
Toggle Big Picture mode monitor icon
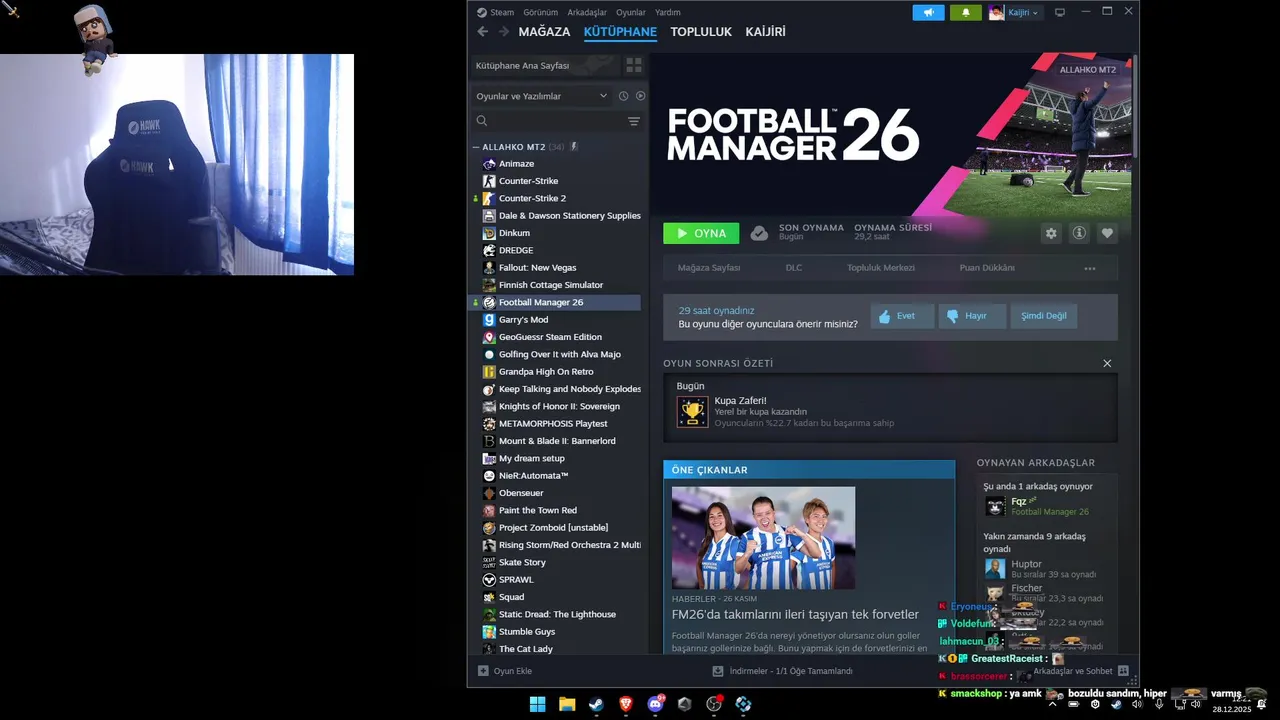click(1060, 12)
